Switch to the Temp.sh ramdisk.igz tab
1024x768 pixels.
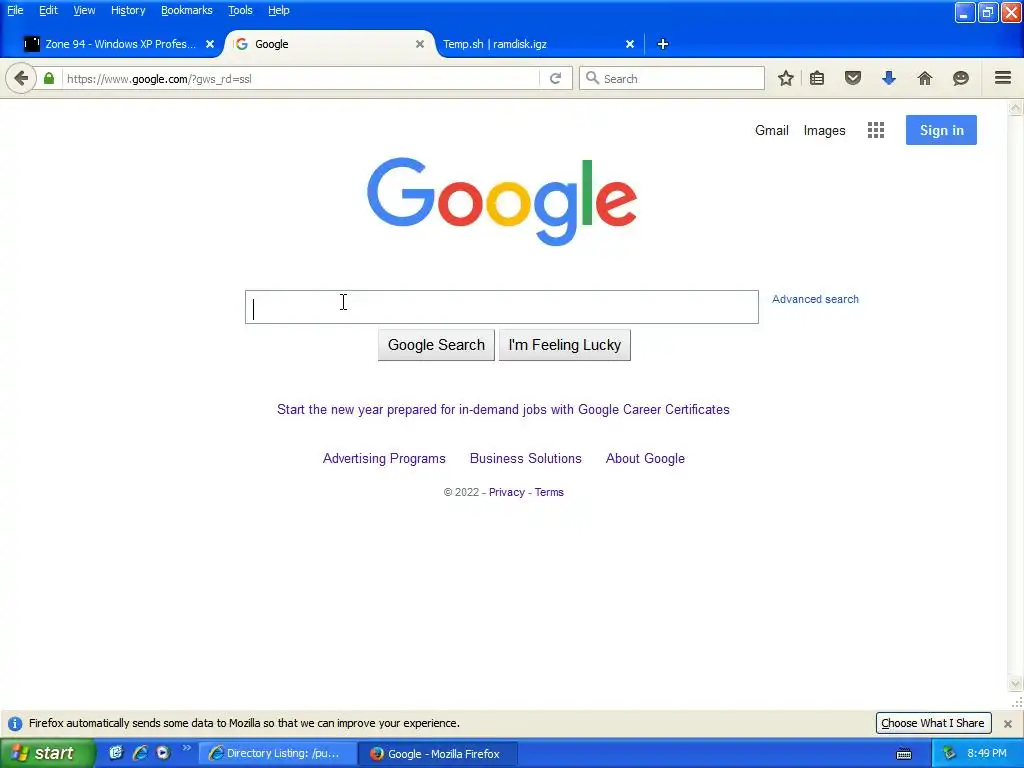pyautogui.click(x=536, y=44)
